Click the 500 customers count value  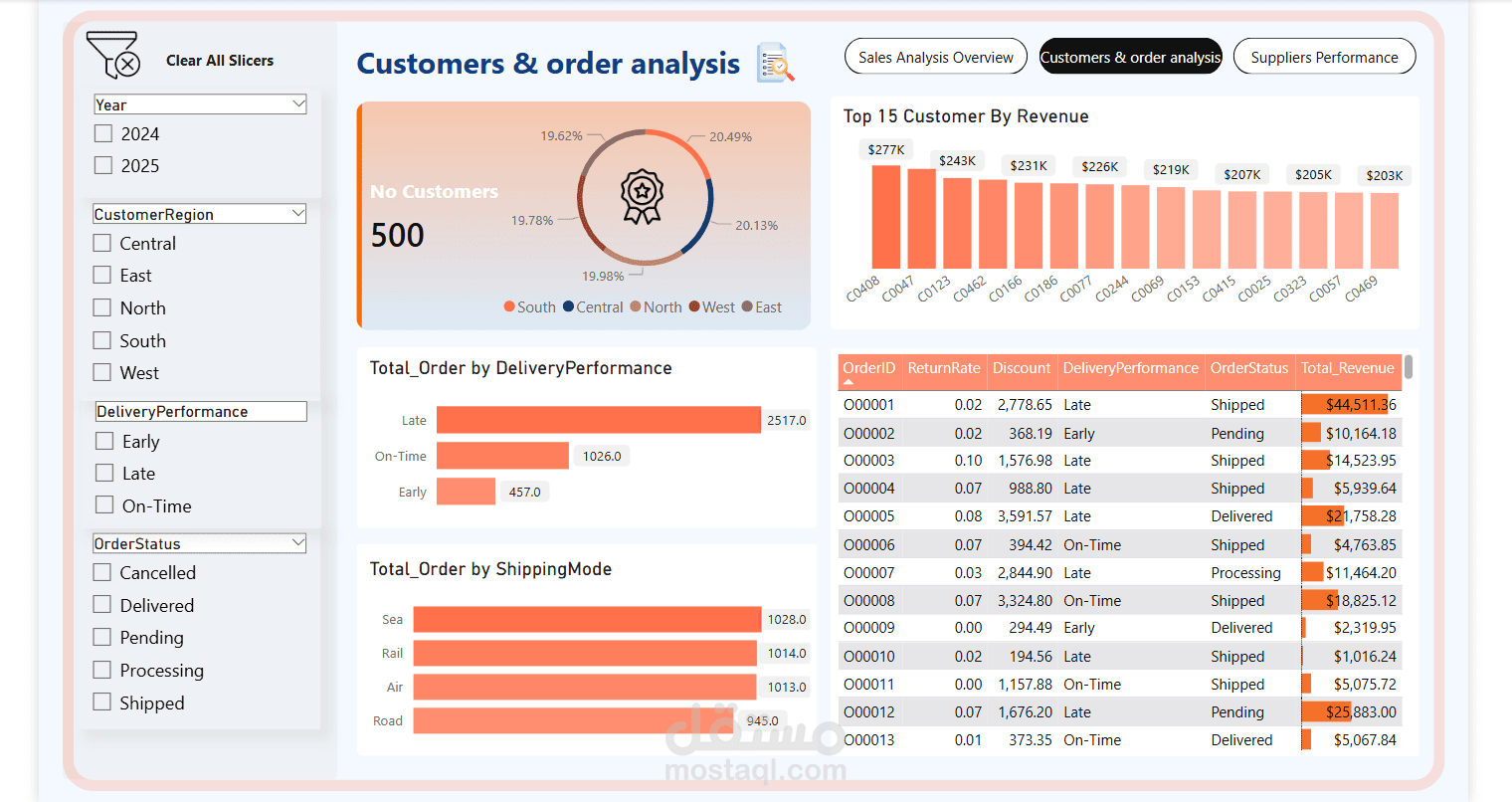click(397, 235)
